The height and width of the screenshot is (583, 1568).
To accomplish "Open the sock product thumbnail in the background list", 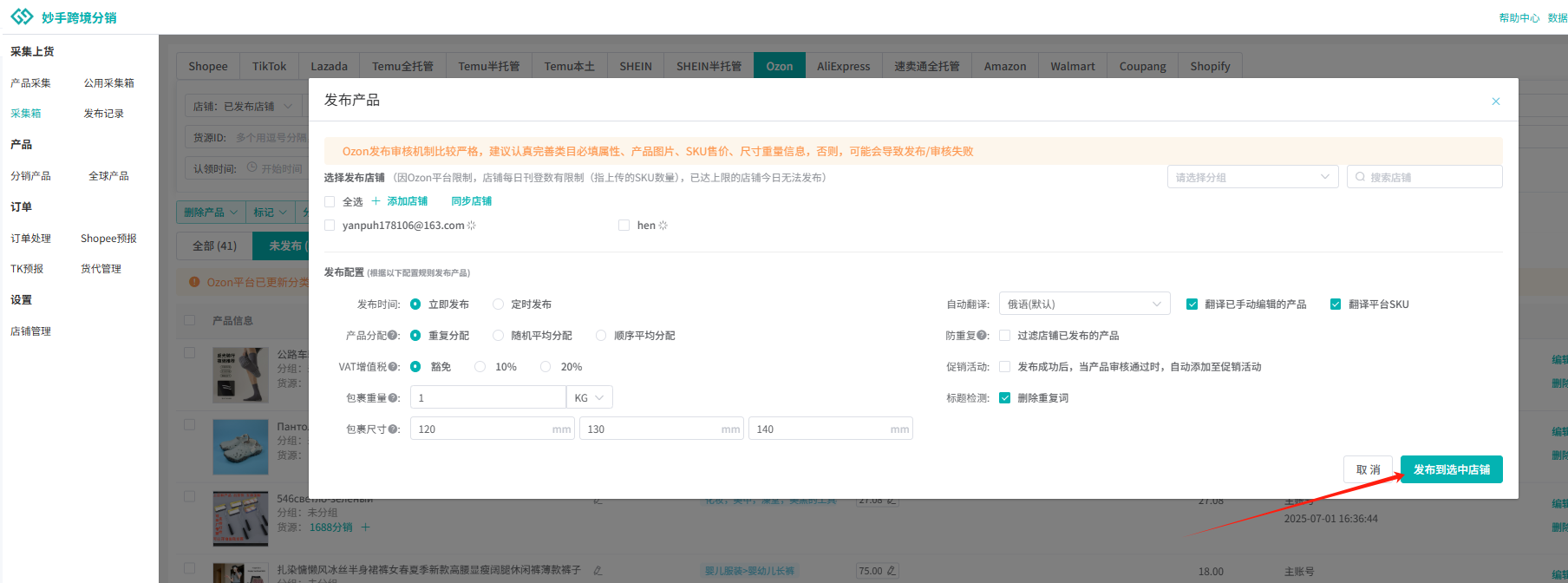I will pyautogui.click(x=240, y=375).
